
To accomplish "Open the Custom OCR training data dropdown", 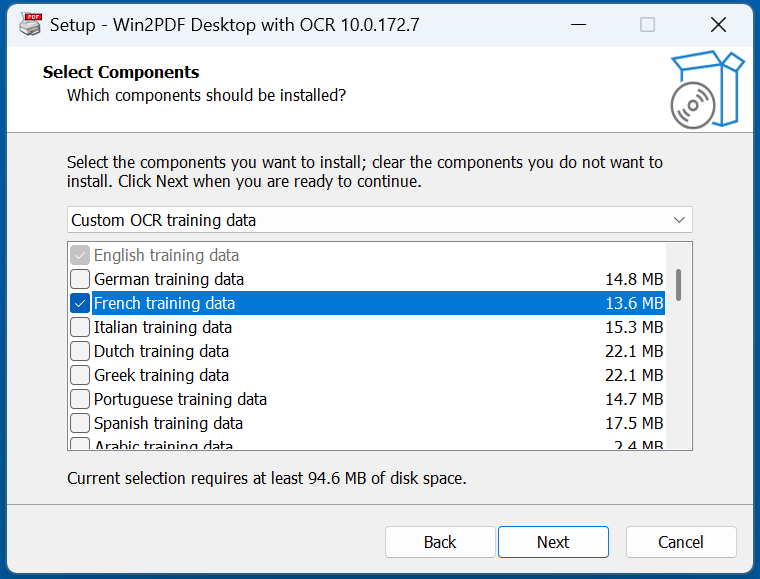I will tap(380, 220).
